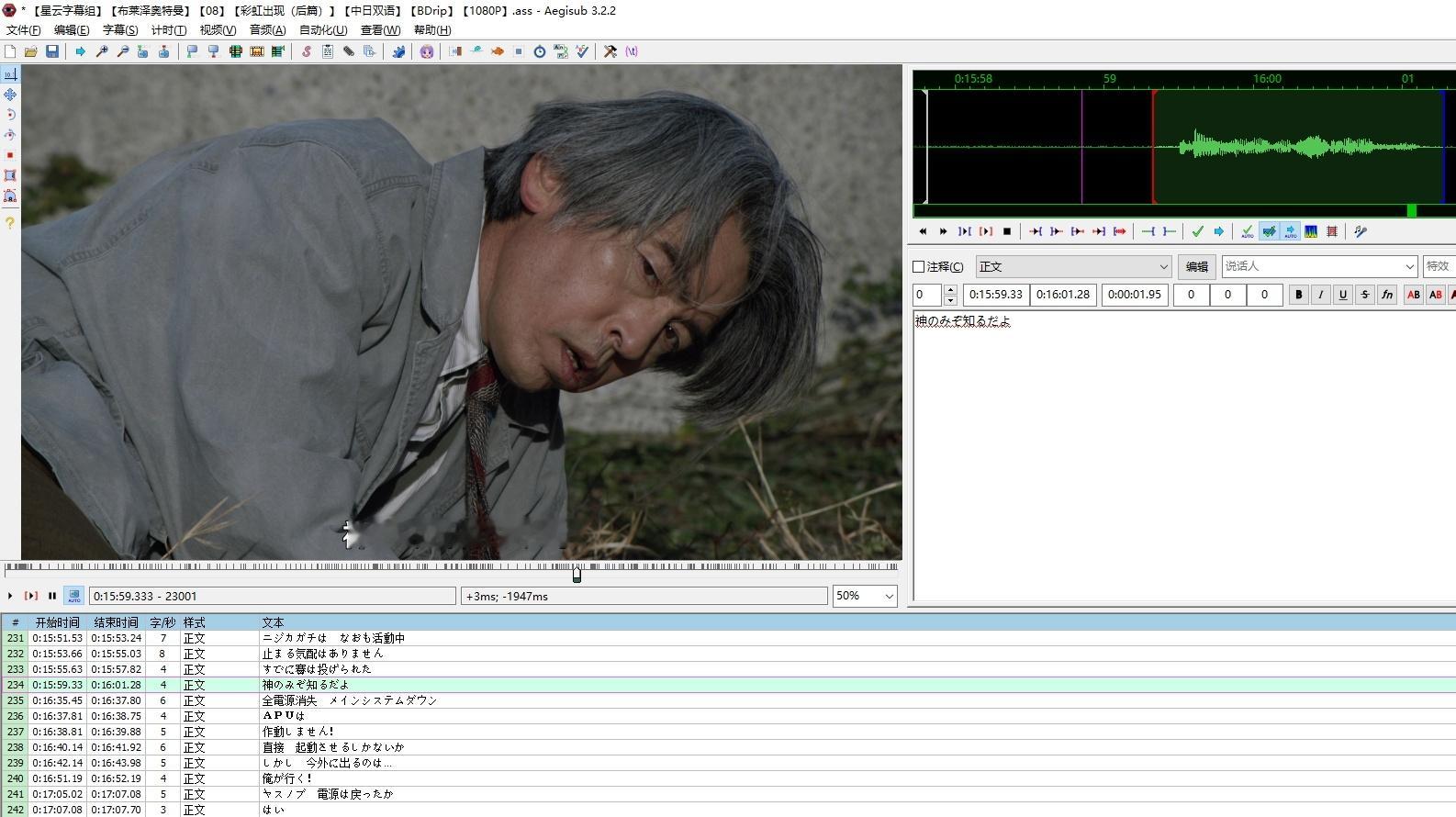Screen dimensions: 1456x817
Task: Open the 50% video zoom dropdown
Action: point(865,596)
